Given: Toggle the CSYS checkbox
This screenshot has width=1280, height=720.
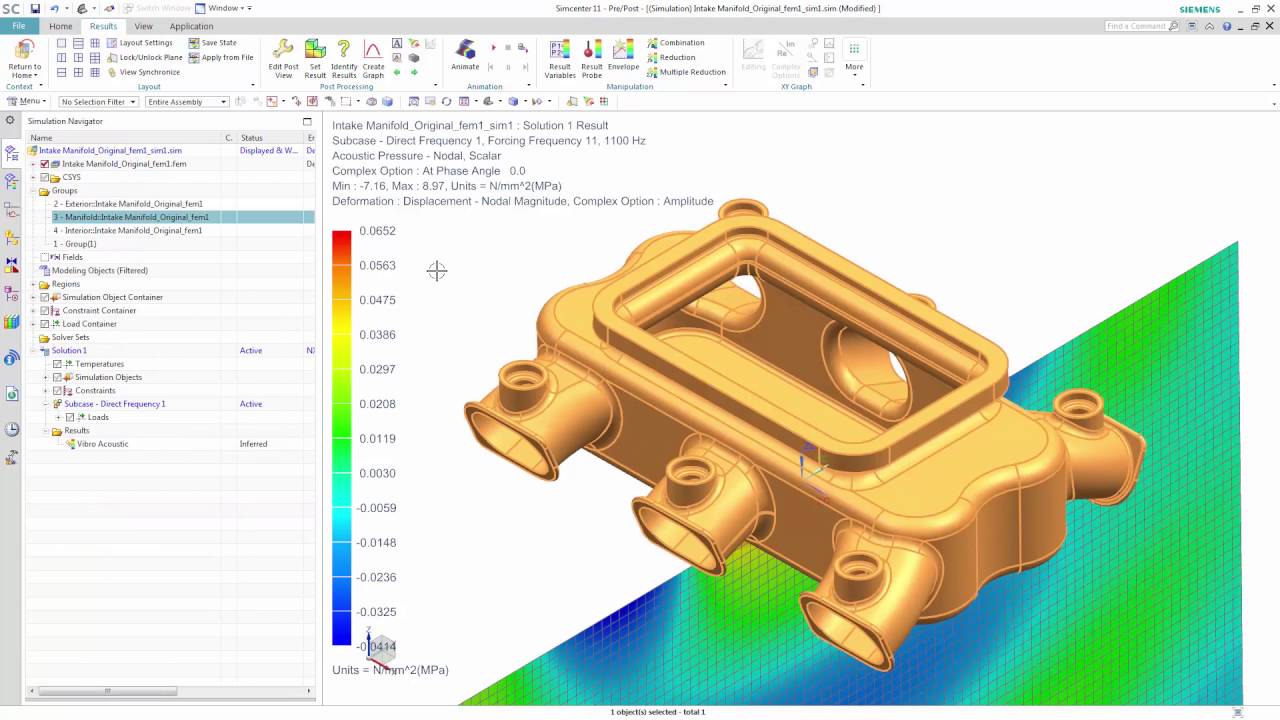Looking at the screenshot, I should (x=44, y=177).
